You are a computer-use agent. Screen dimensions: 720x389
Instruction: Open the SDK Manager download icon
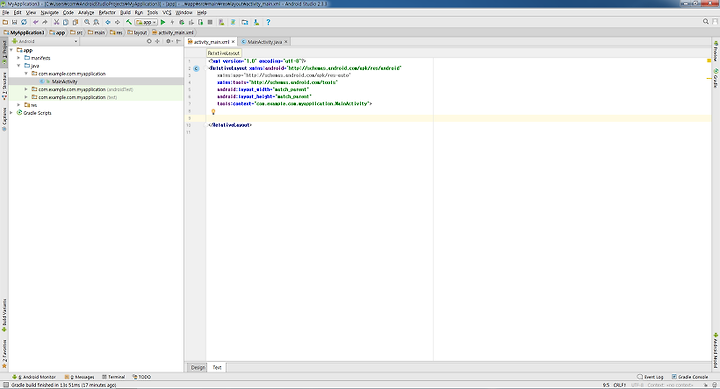256,22
